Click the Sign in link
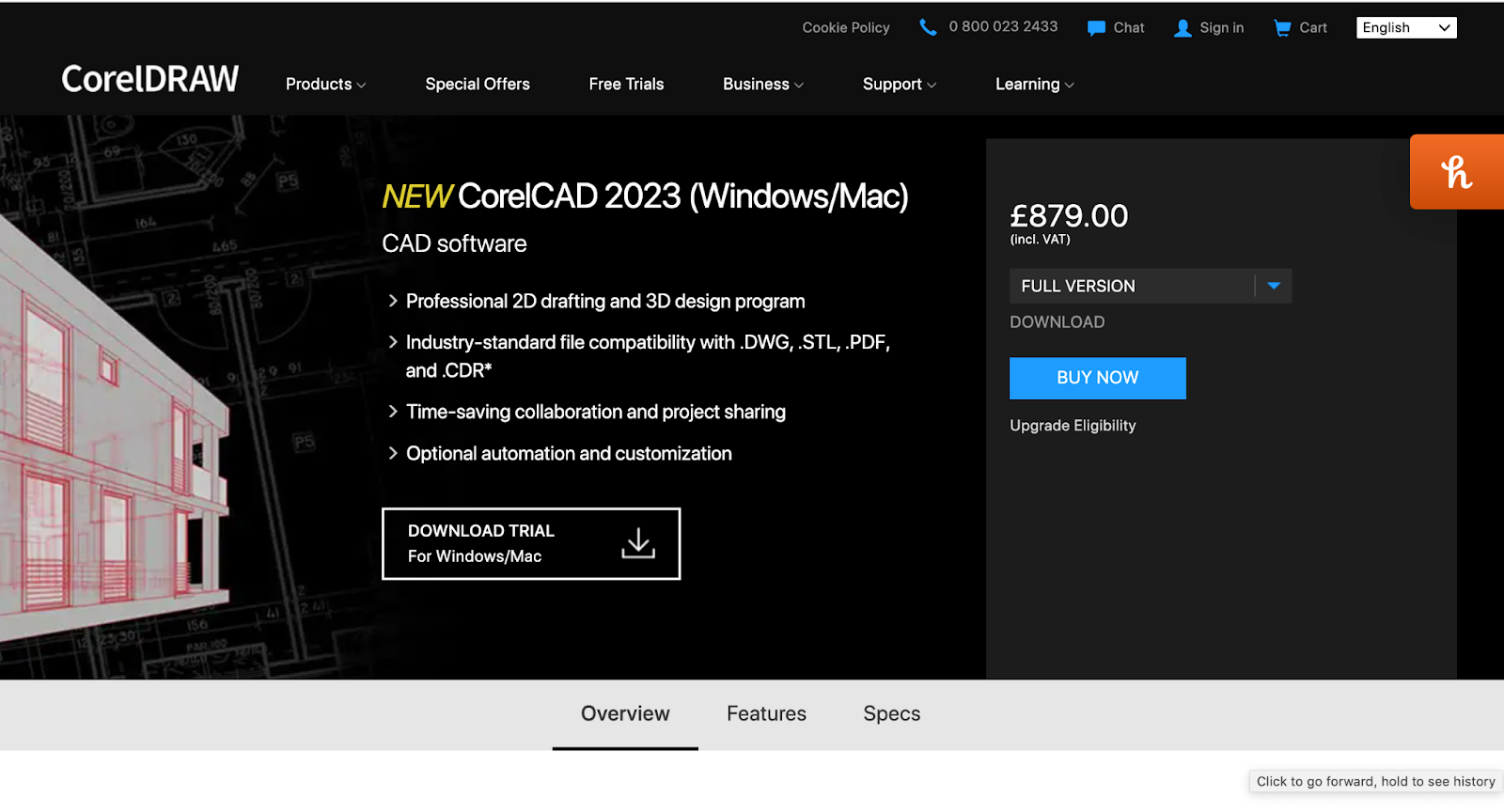The image size is (1504, 812). tap(1222, 28)
